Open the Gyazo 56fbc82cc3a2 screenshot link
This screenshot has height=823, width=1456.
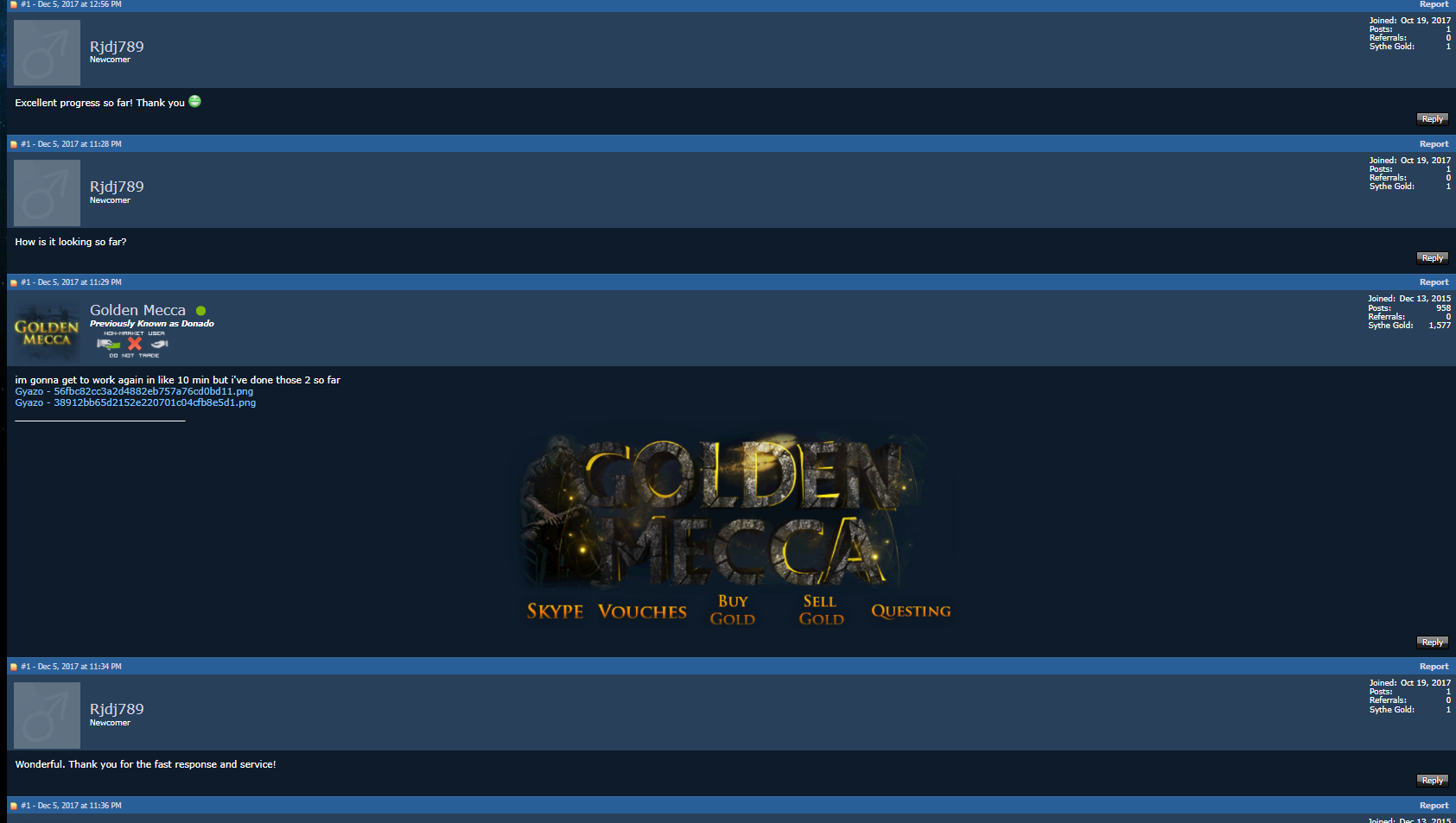click(134, 391)
